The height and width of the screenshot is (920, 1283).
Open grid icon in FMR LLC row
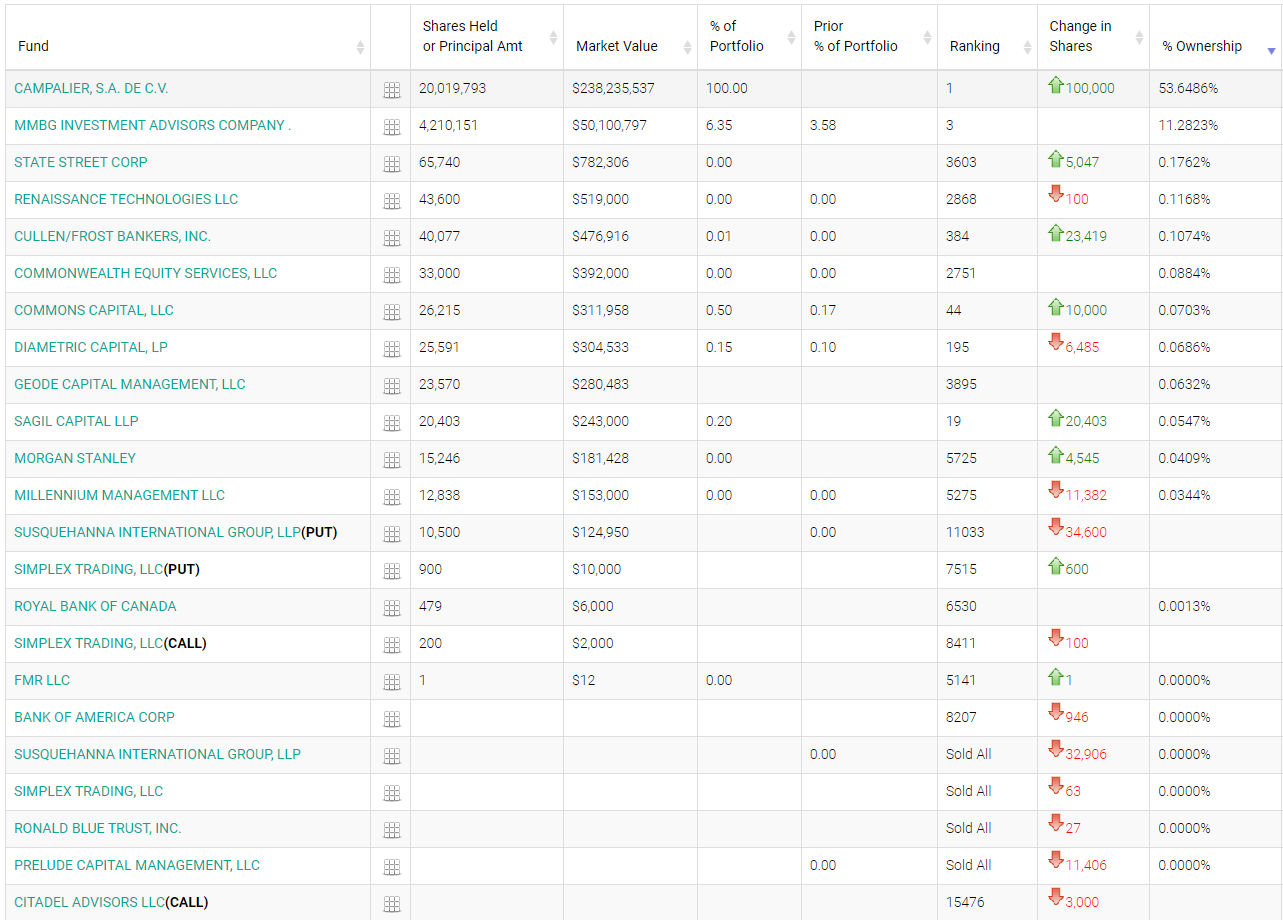pyautogui.click(x=392, y=682)
